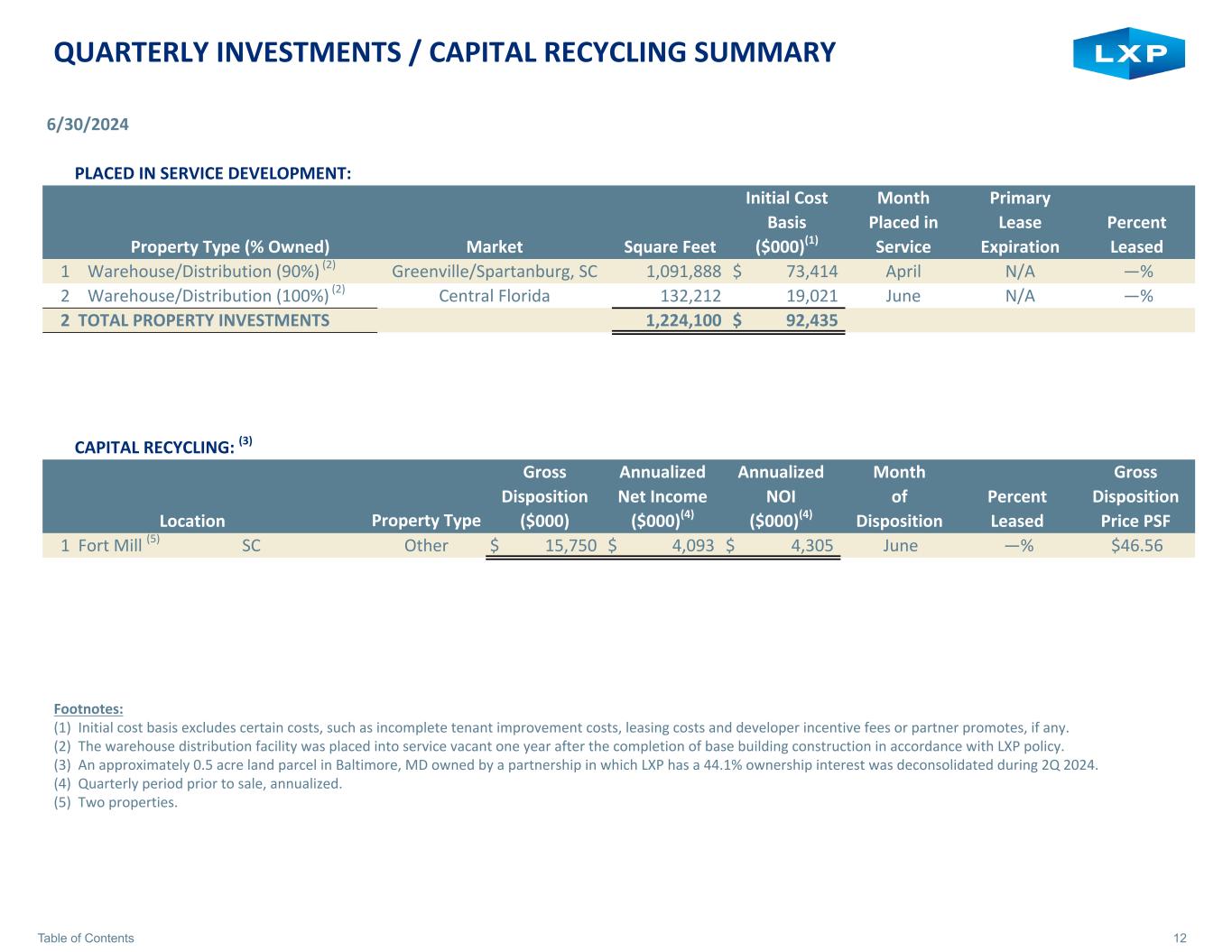The image size is (1232, 952).
Task: Select the Central Florida market cell
Action: (x=494, y=296)
